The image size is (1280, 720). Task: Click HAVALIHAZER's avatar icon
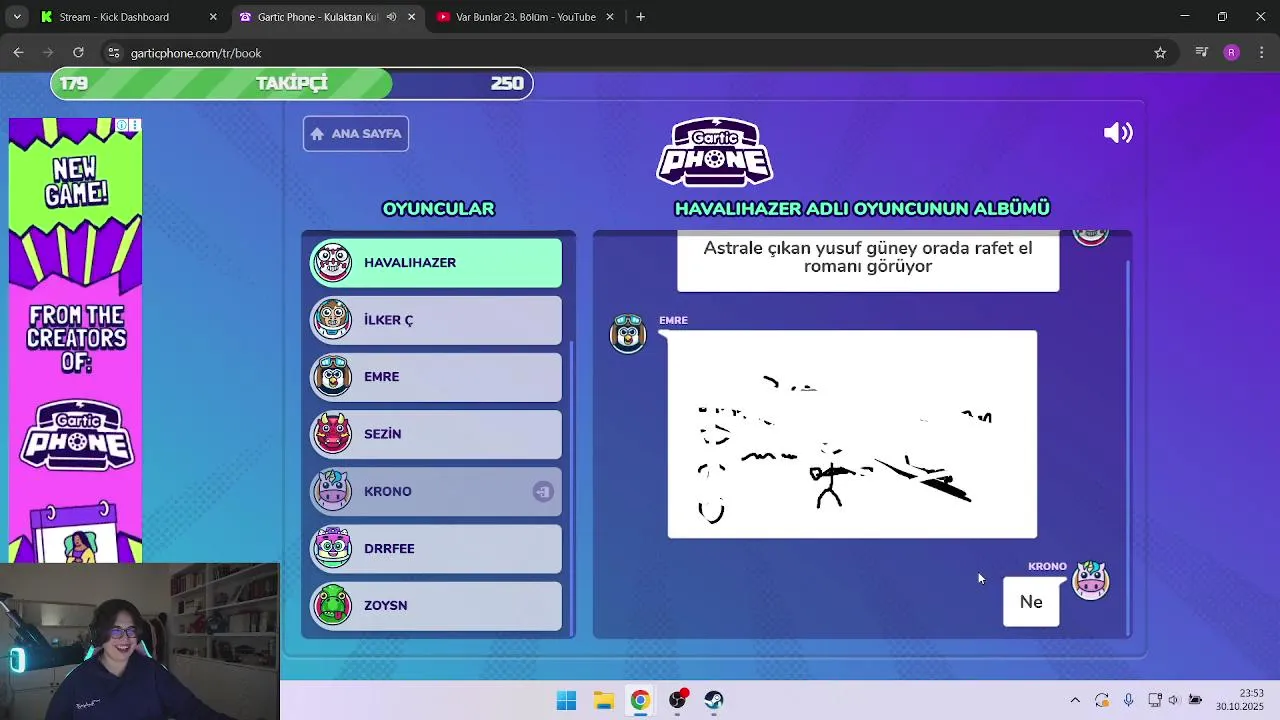tap(332, 262)
